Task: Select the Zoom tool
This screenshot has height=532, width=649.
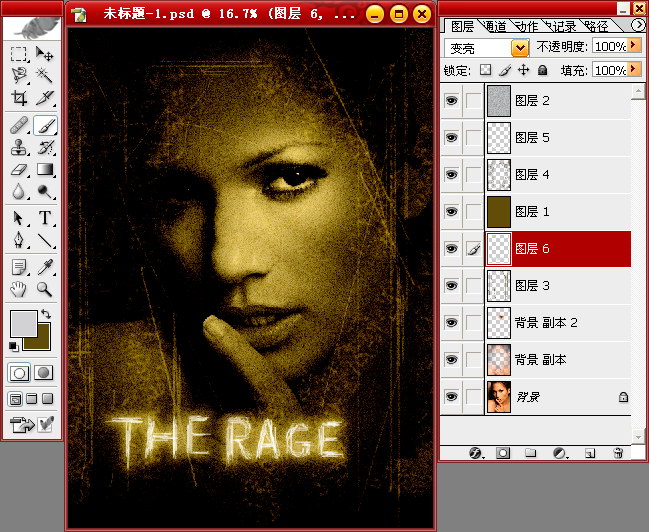Action: tap(44, 289)
